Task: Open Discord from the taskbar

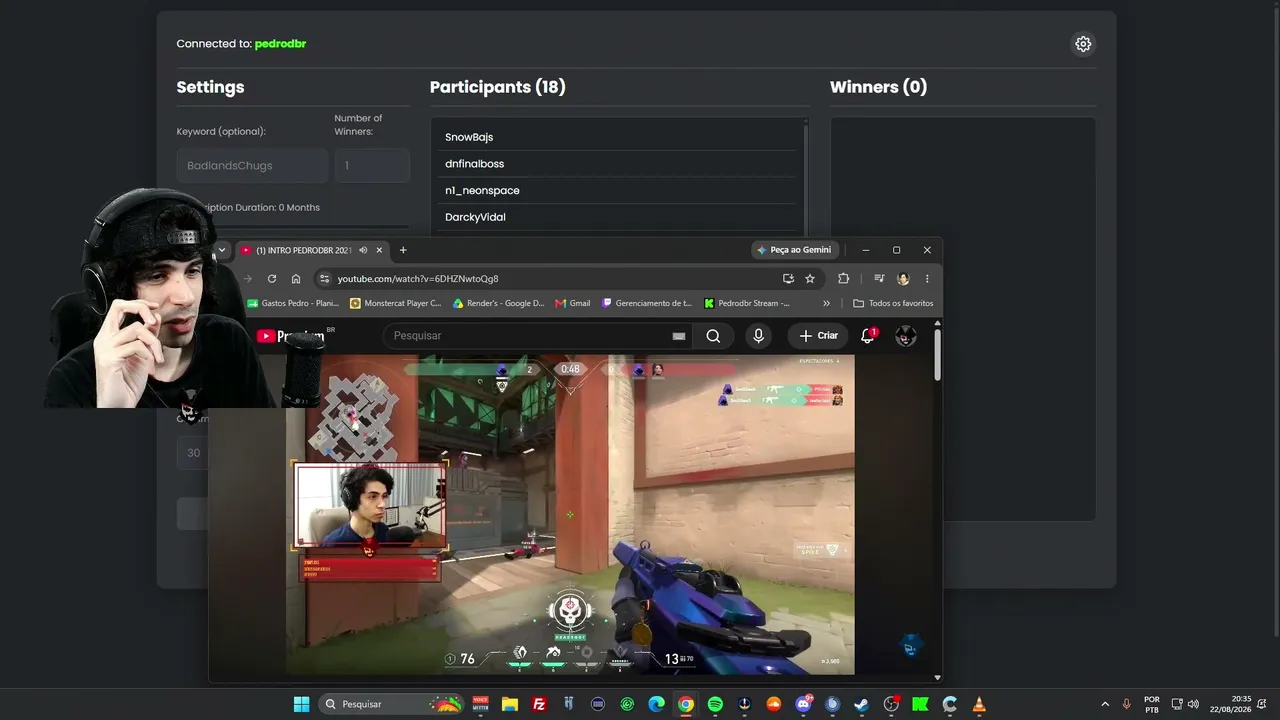Action: [x=803, y=704]
